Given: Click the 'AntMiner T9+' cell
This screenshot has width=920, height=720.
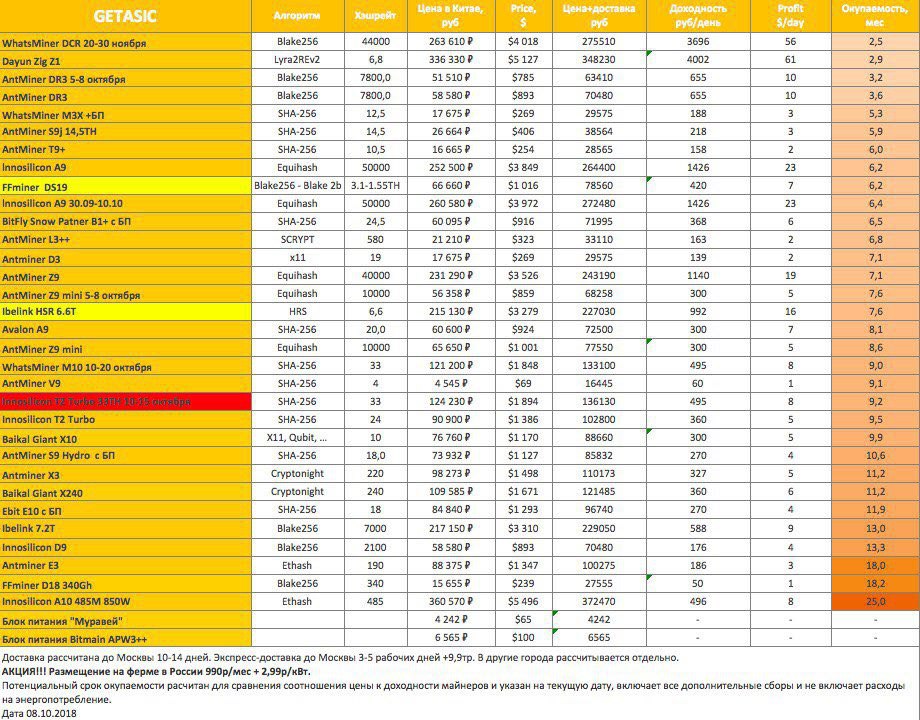Looking at the screenshot, I should point(126,150).
